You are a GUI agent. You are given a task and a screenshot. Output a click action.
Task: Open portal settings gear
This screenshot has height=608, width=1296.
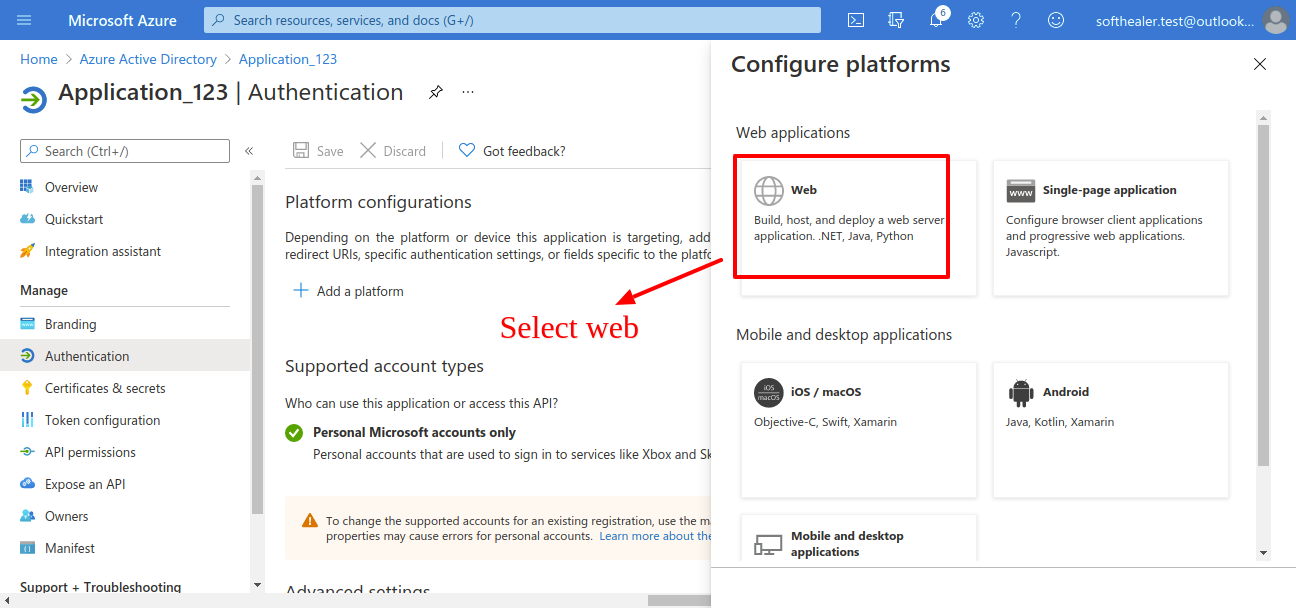pyautogui.click(x=976, y=20)
